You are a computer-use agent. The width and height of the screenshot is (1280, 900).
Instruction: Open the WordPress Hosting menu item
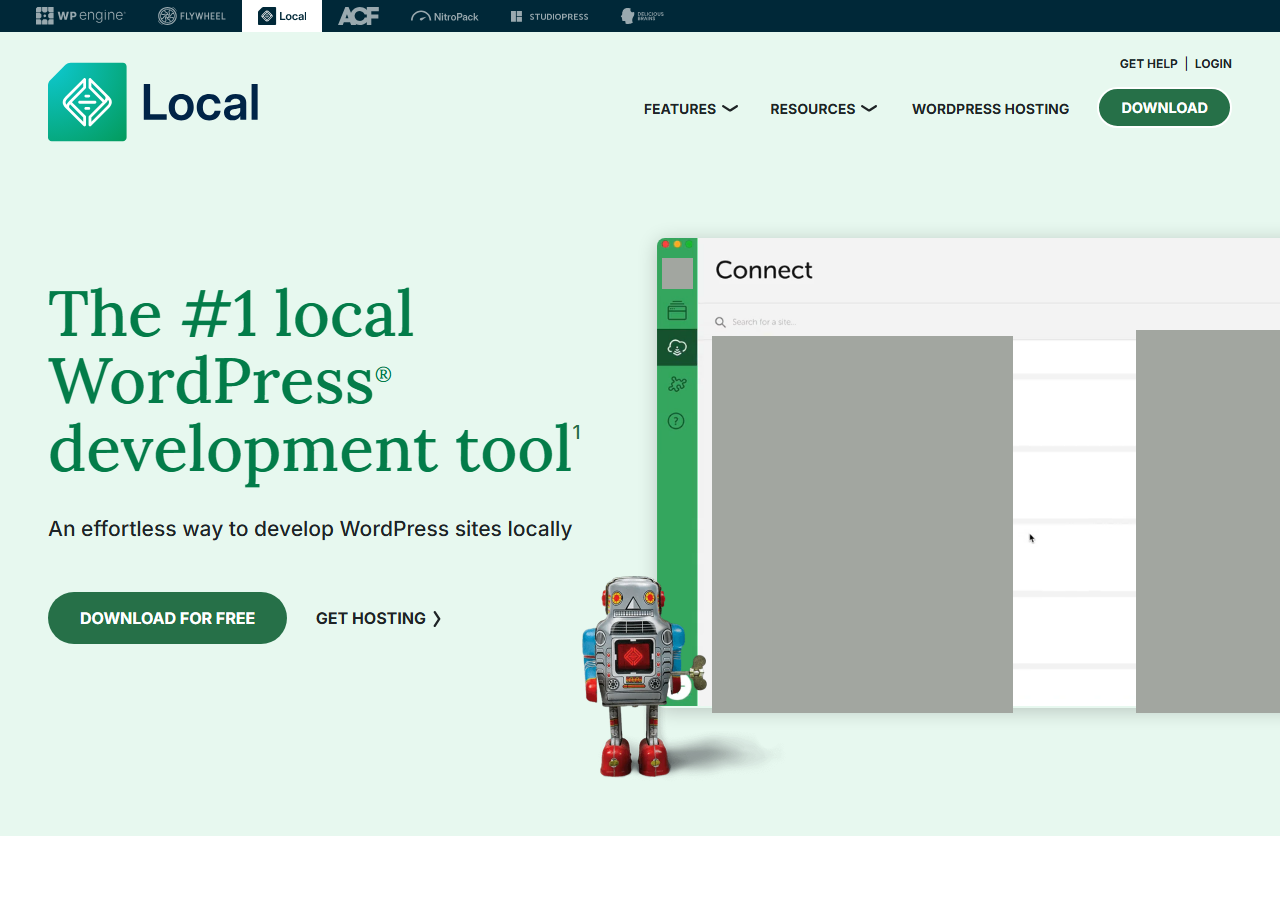click(990, 109)
